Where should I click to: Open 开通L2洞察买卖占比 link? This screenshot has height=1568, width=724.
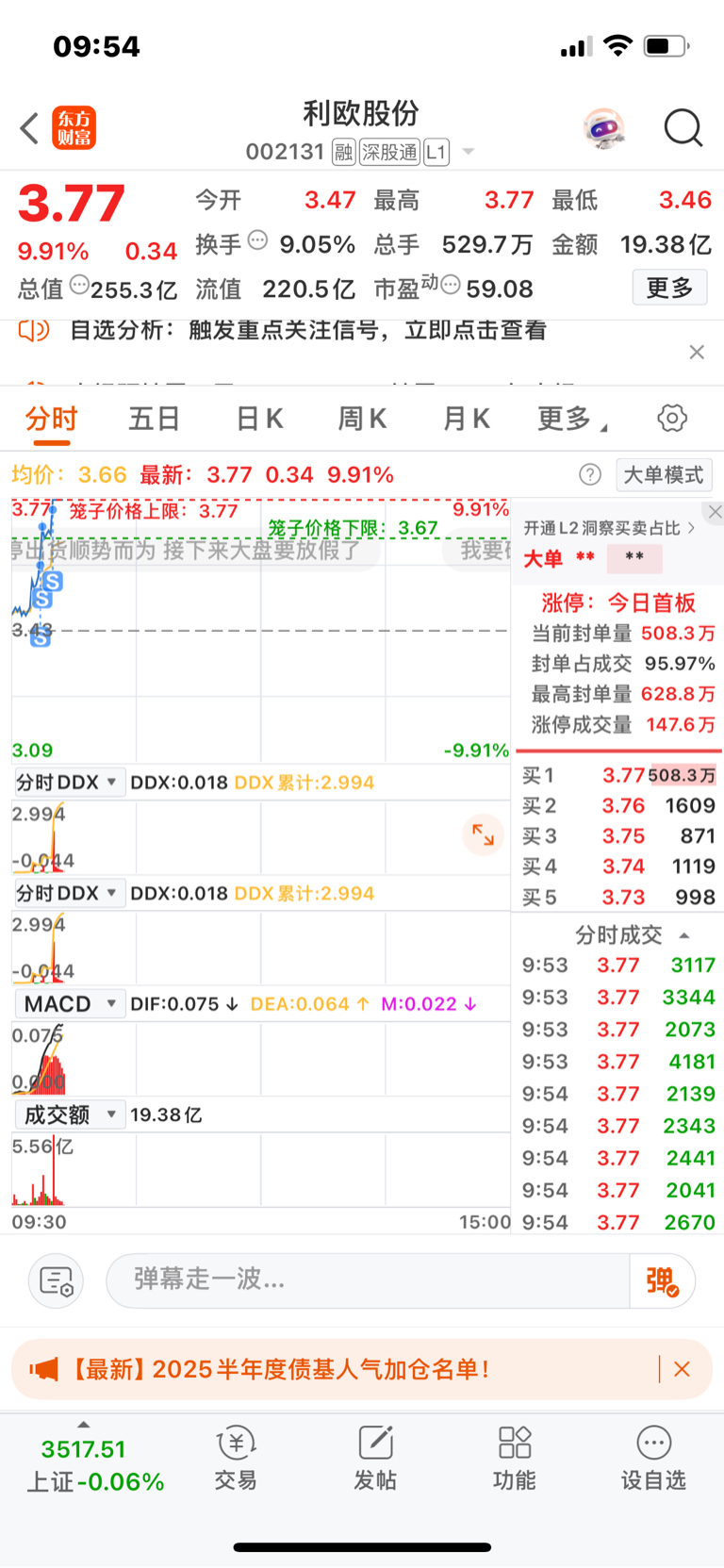(610, 528)
